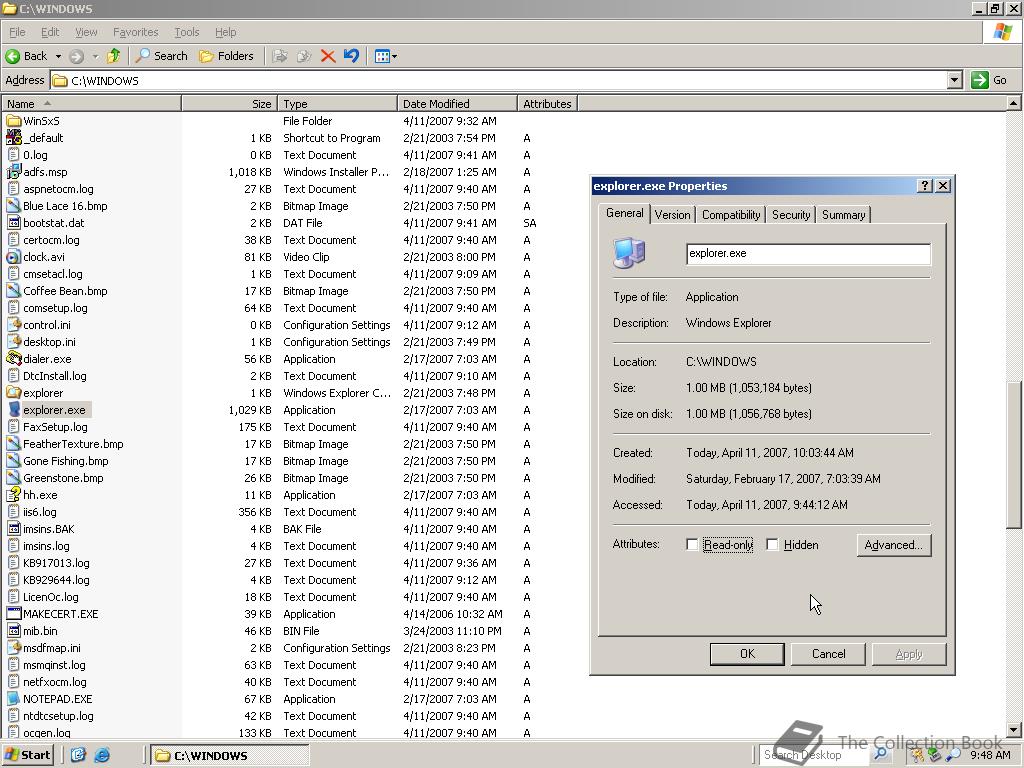
Task: Open Back button history dropdown arrow
Action: [58, 57]
